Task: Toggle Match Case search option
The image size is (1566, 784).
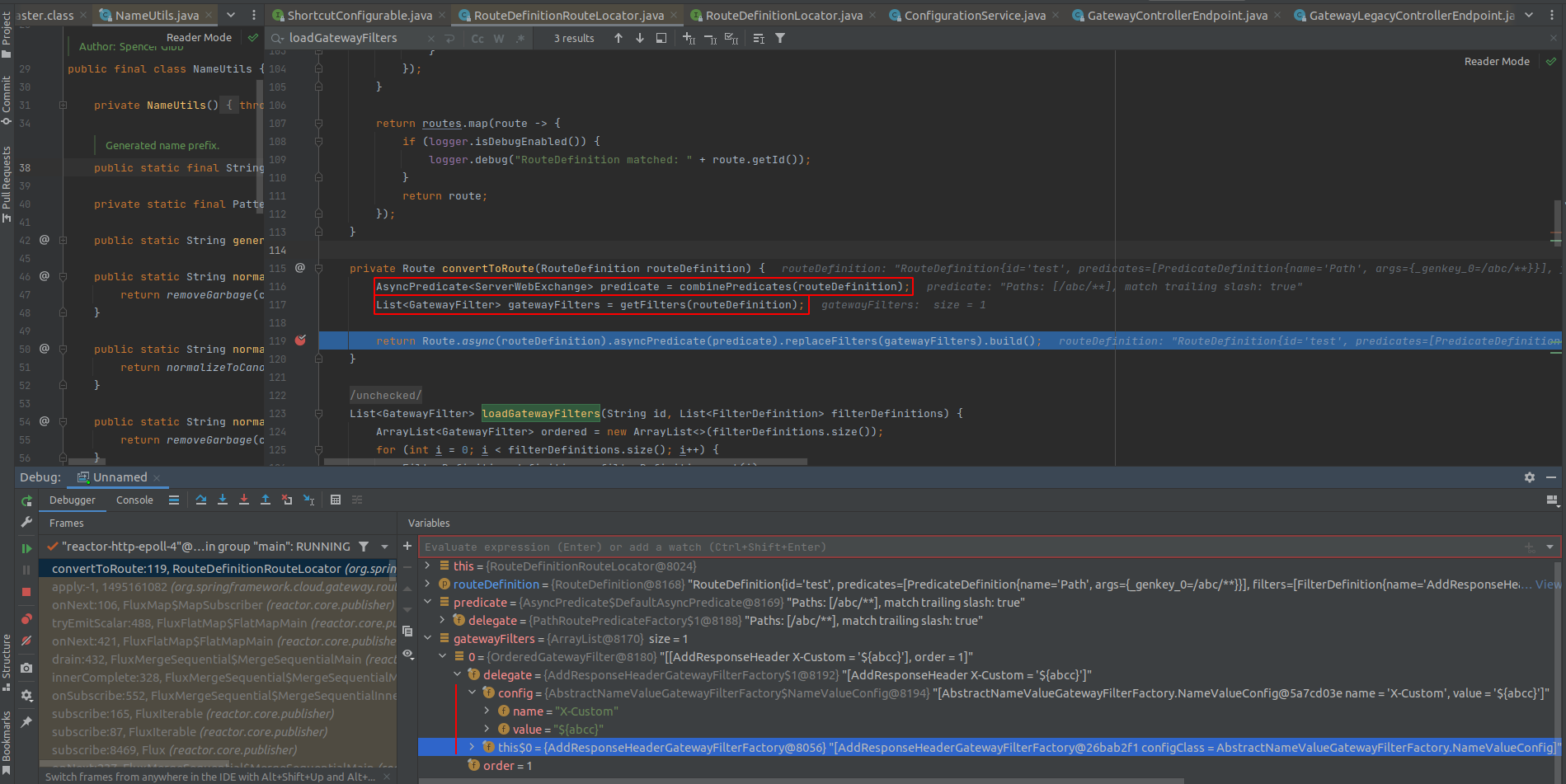Action: 477,39
